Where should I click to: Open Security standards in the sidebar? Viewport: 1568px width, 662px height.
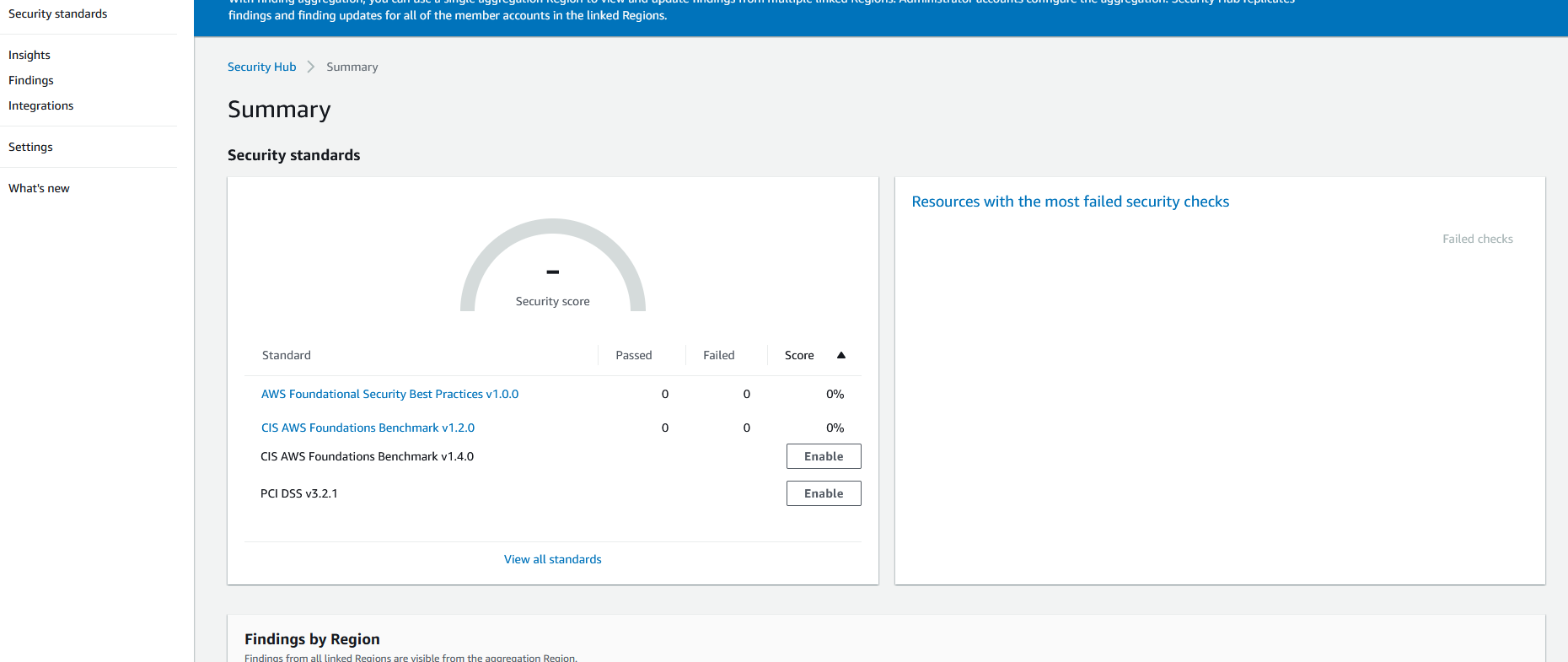point(57,13)
